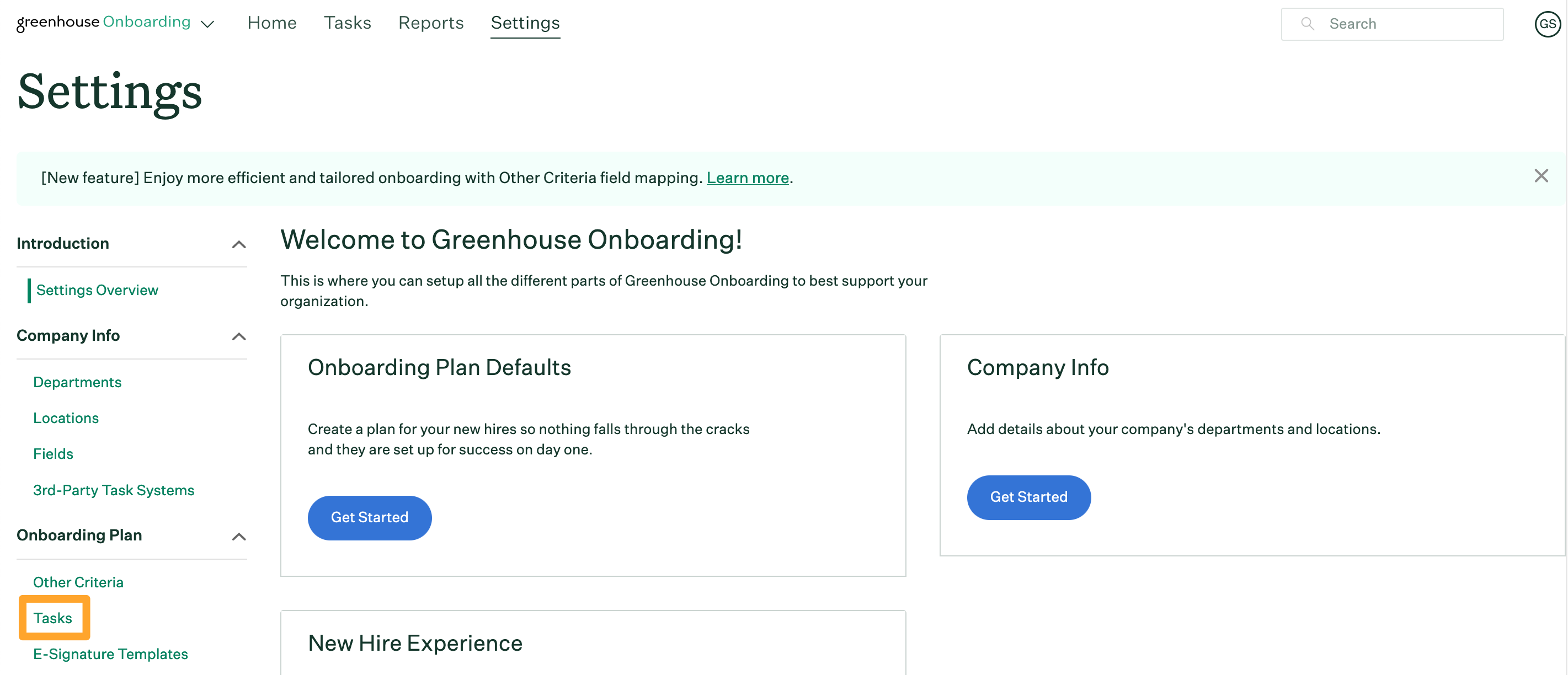Screen dimensions: 1568x675
Task: Follow the Learn more link
Action: [748, 178]
